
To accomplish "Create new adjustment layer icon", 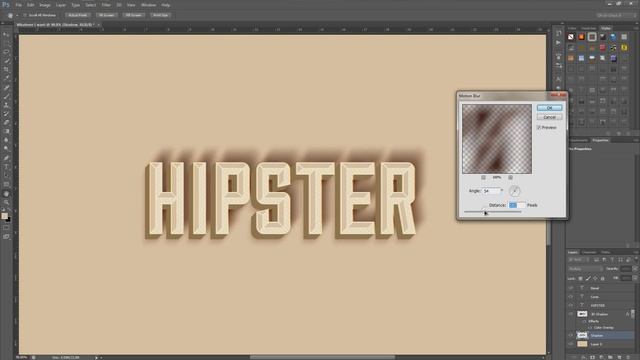I will tap(601, 357).
